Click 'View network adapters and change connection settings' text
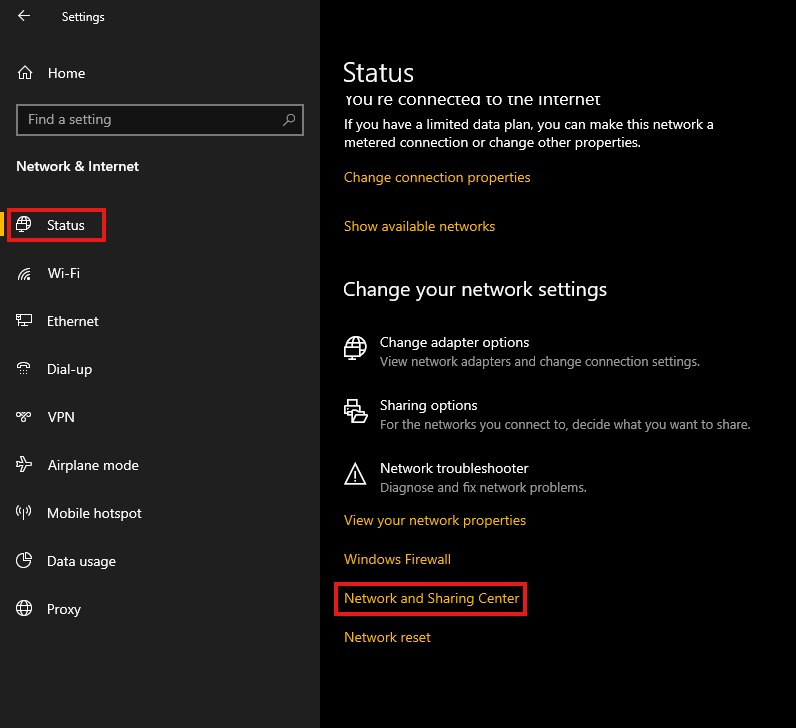This screenshot has height=728, width=796. pyautogui.click(x=540, y=362)
